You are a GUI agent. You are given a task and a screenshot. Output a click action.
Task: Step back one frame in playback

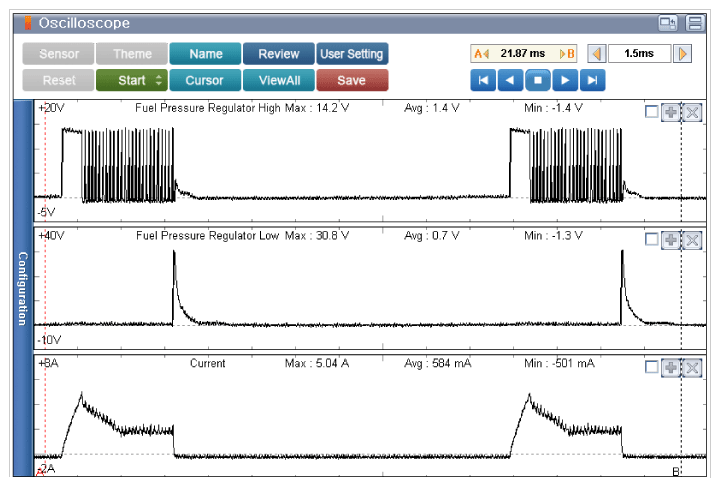(x=510, y=80)
